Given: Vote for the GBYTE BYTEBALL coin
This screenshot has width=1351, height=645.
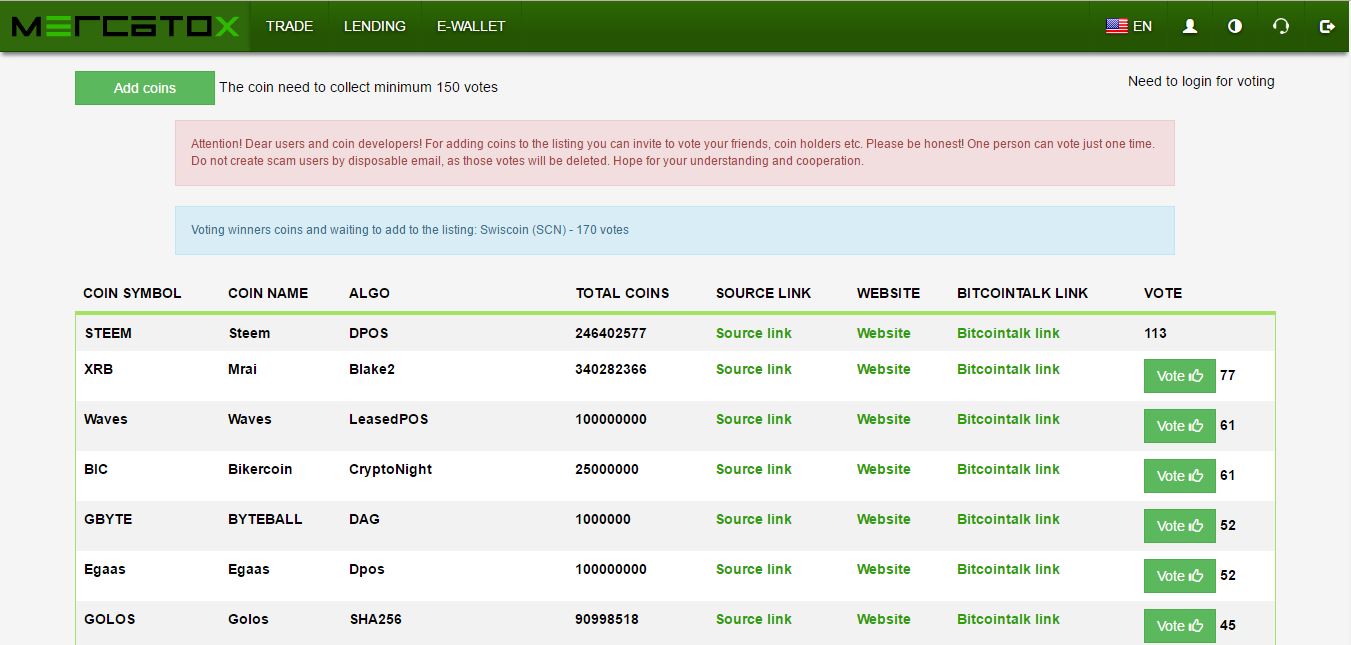Looking at the screenshot, I should (1180, 526).
